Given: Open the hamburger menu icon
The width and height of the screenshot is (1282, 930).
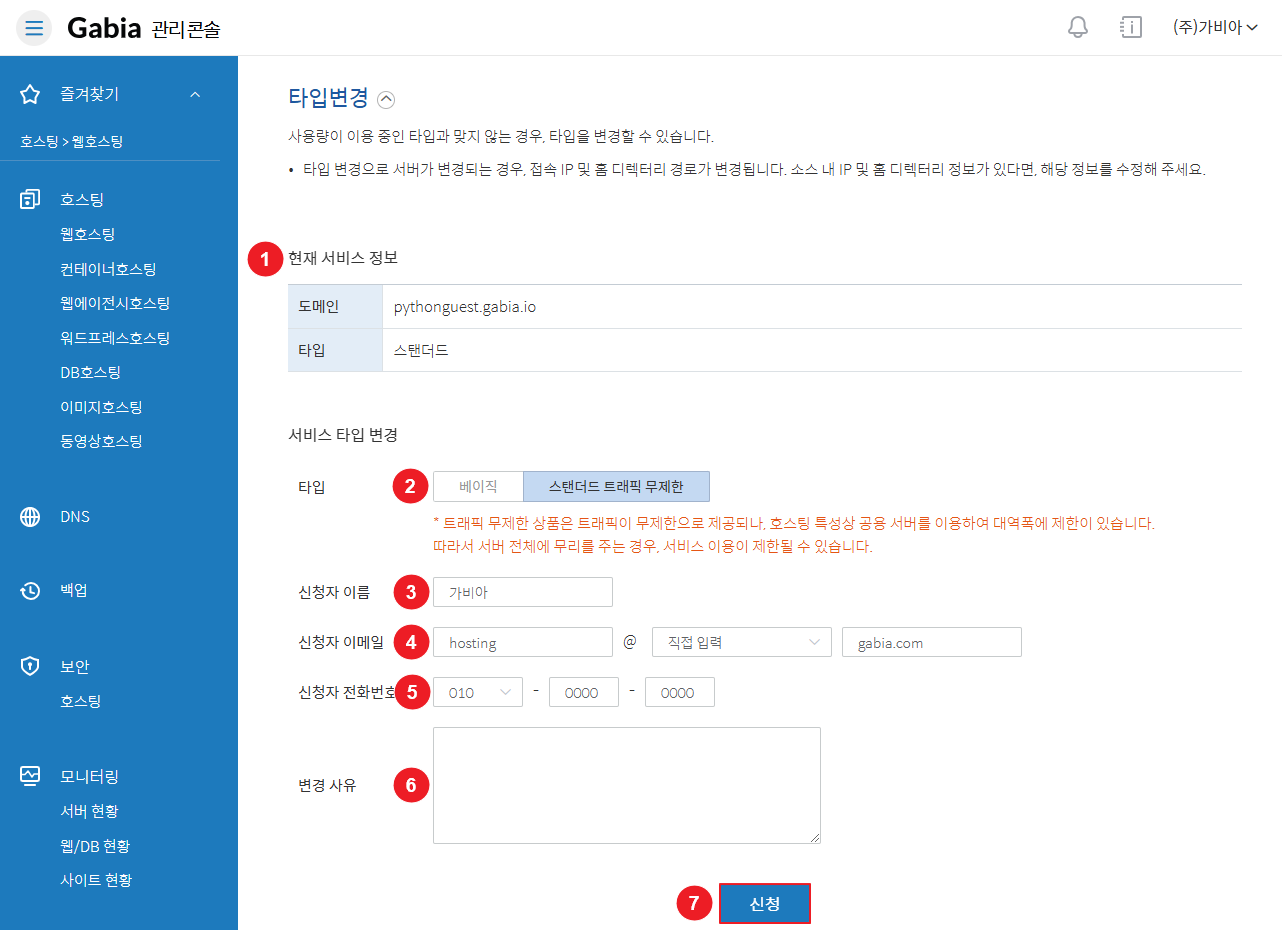Looking at the screenshot, I should point(34,28).
